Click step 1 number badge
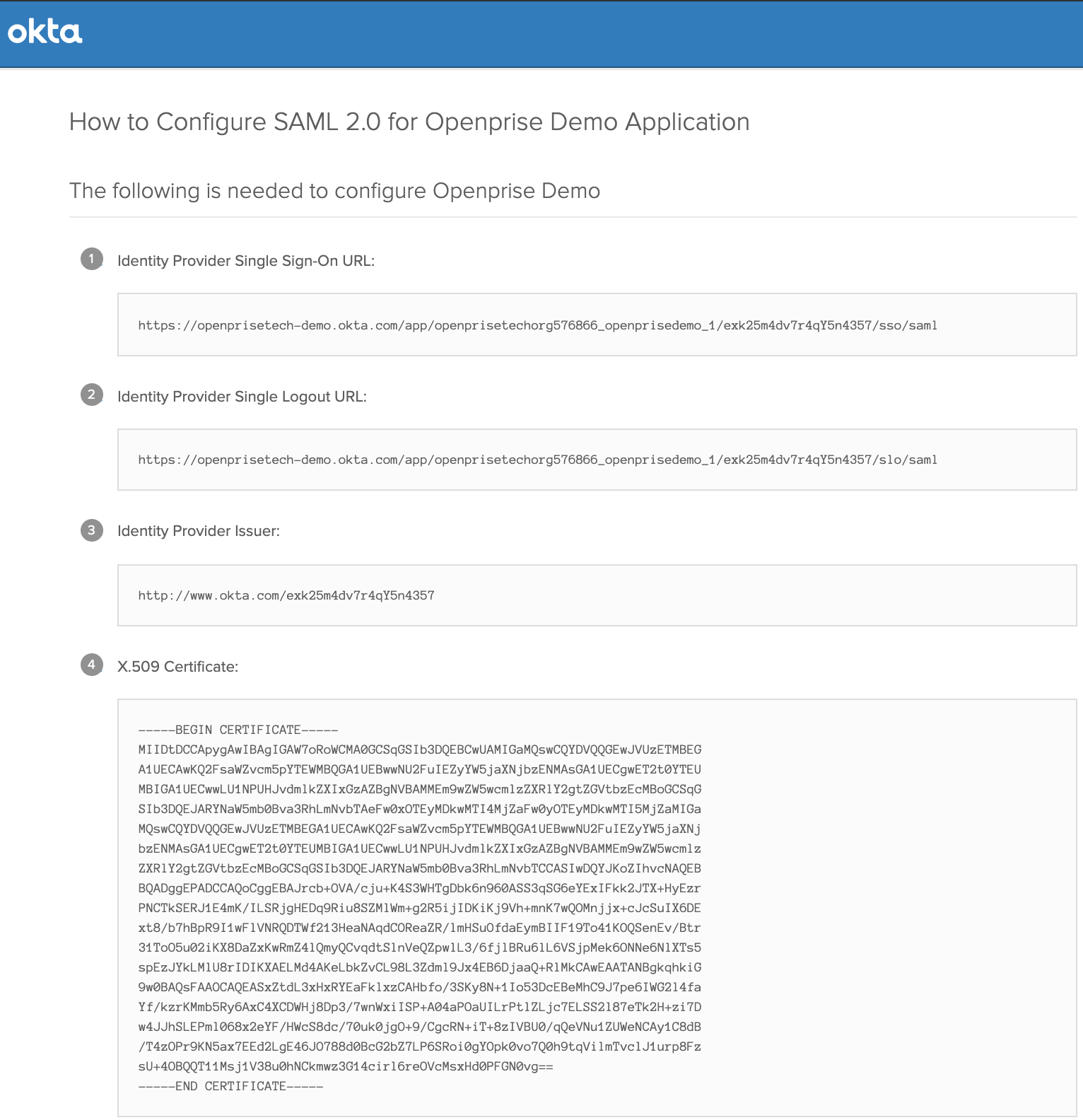 tap(92, 259)
